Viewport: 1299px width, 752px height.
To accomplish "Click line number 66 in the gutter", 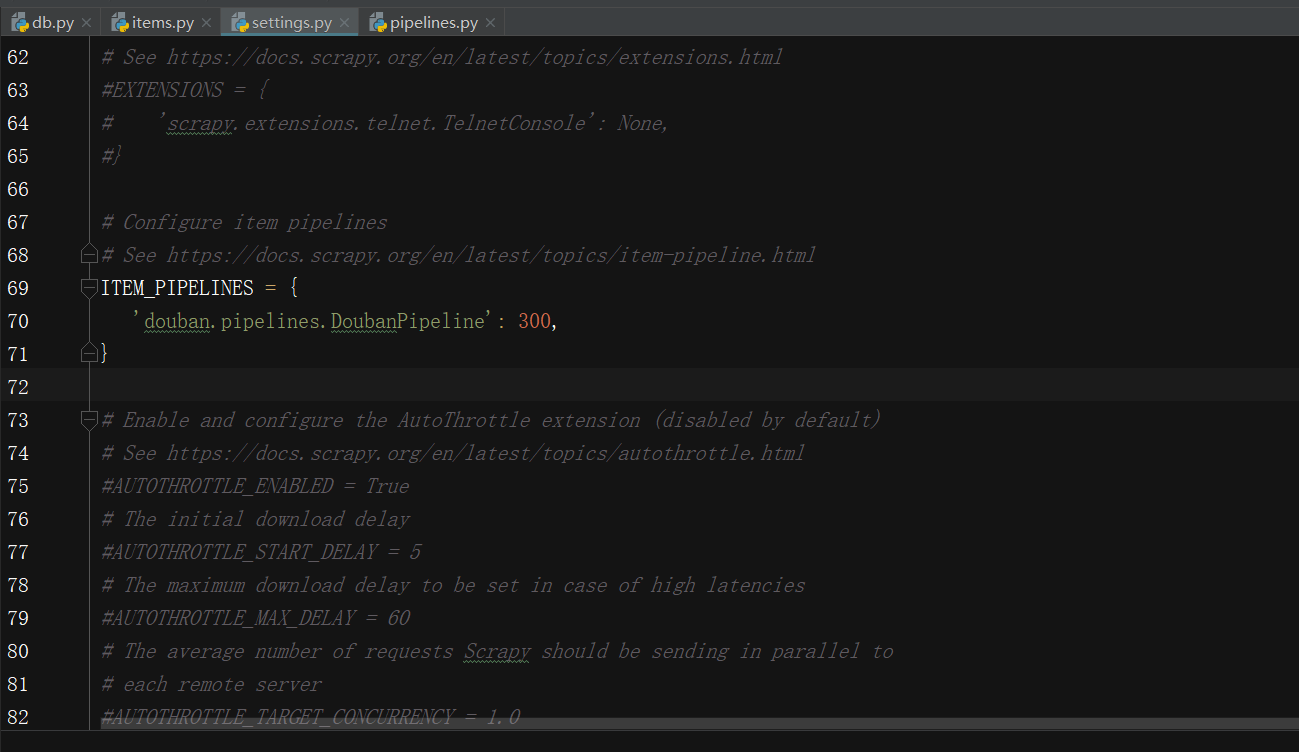I will pyautogui.click(x=18, y=189).
